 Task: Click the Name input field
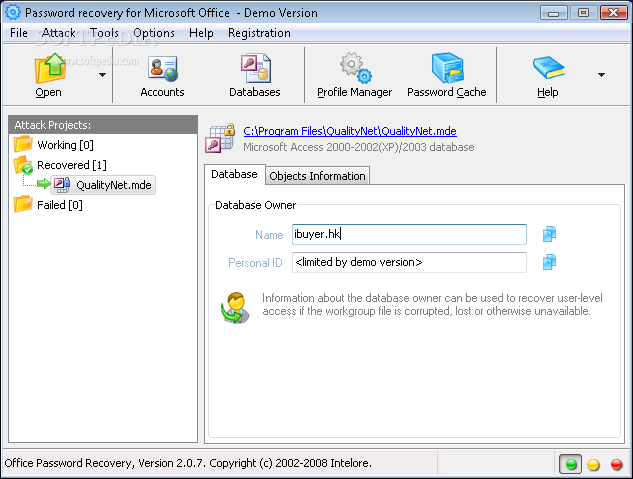coord(409,234)
